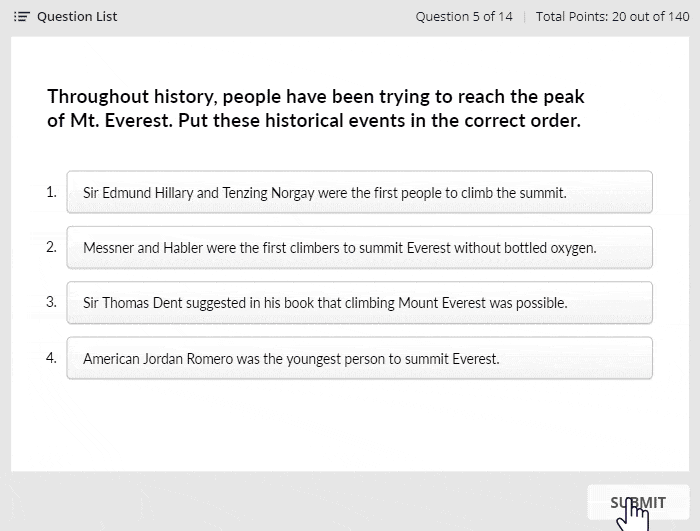700x531 pixels.
Task: Click the question heading about Mt. Everest
Action: coord(316,109)
